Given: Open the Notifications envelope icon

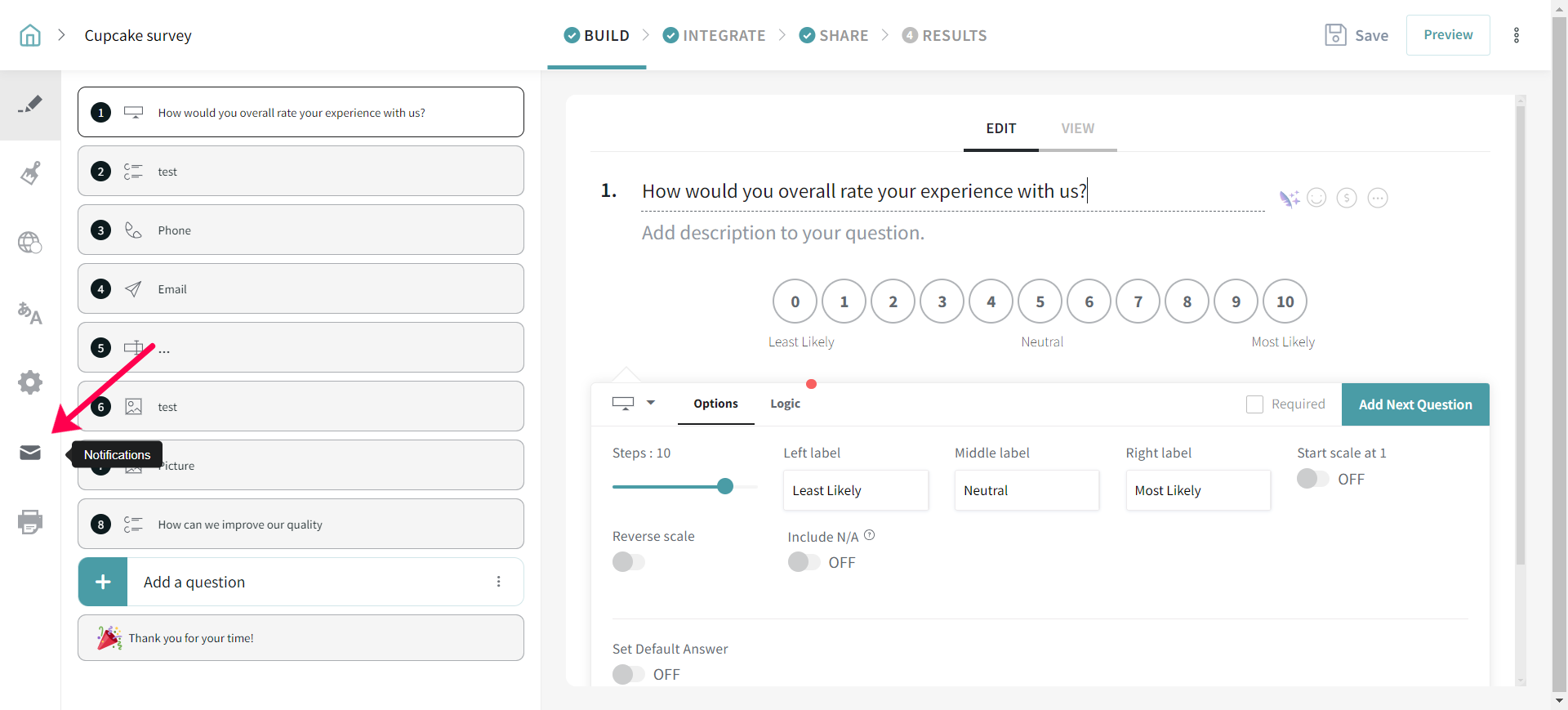Looking at the screenshot, I should tap(30, 453).
